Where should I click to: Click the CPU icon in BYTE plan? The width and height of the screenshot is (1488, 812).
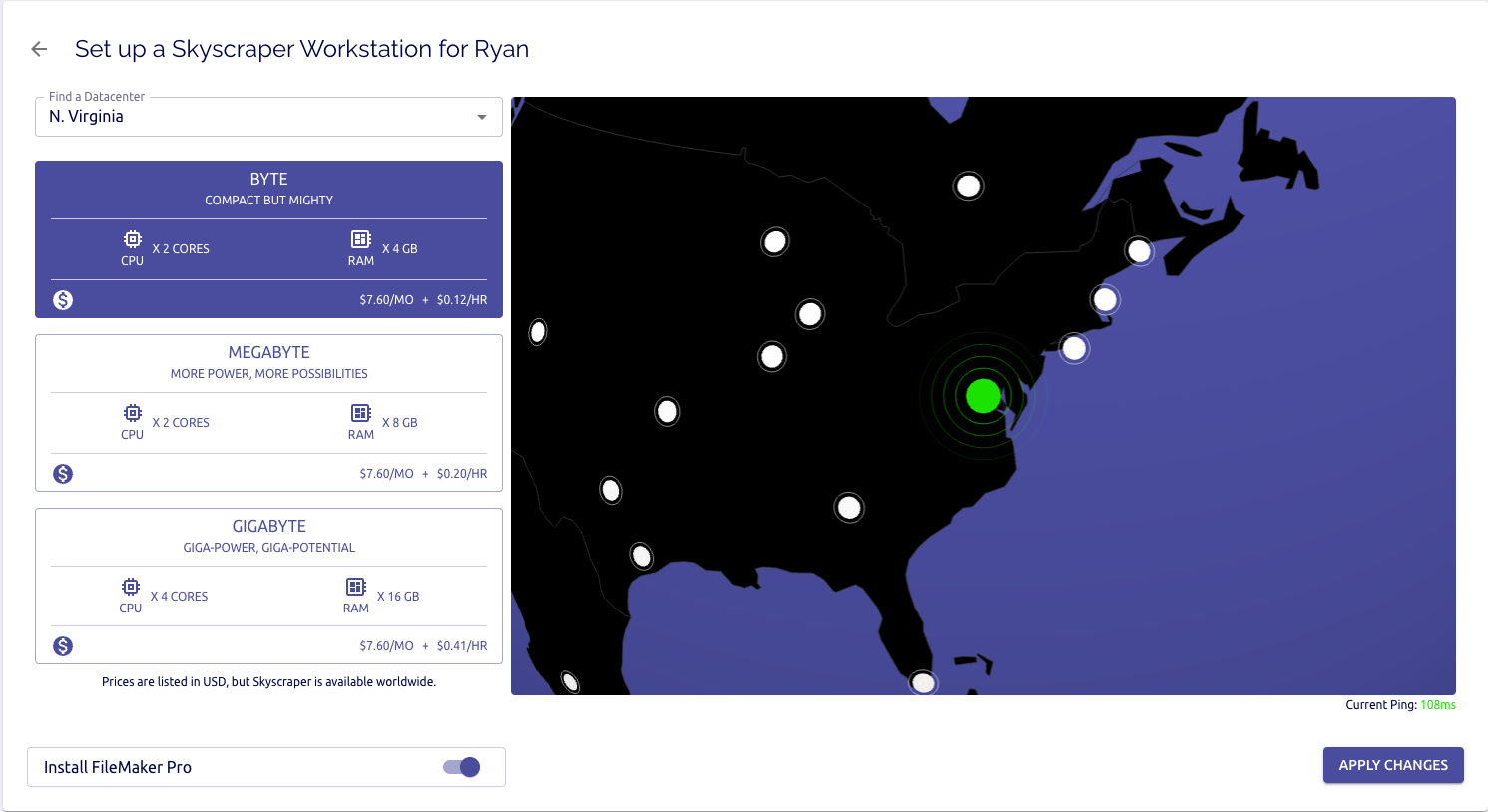pos(133,239)
